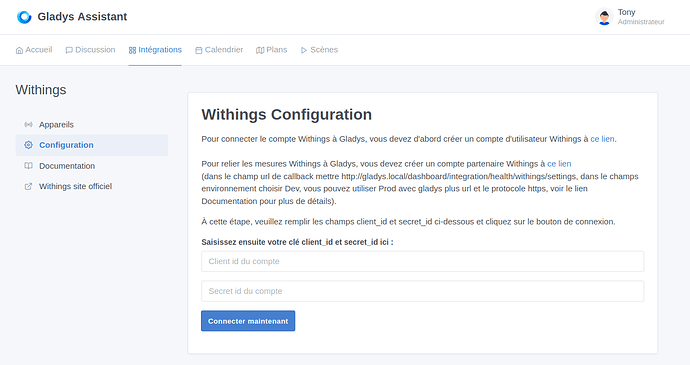Click the chat bubble icon beside Discussion
The image size is (690, 365).
click(x=69, y=50)
